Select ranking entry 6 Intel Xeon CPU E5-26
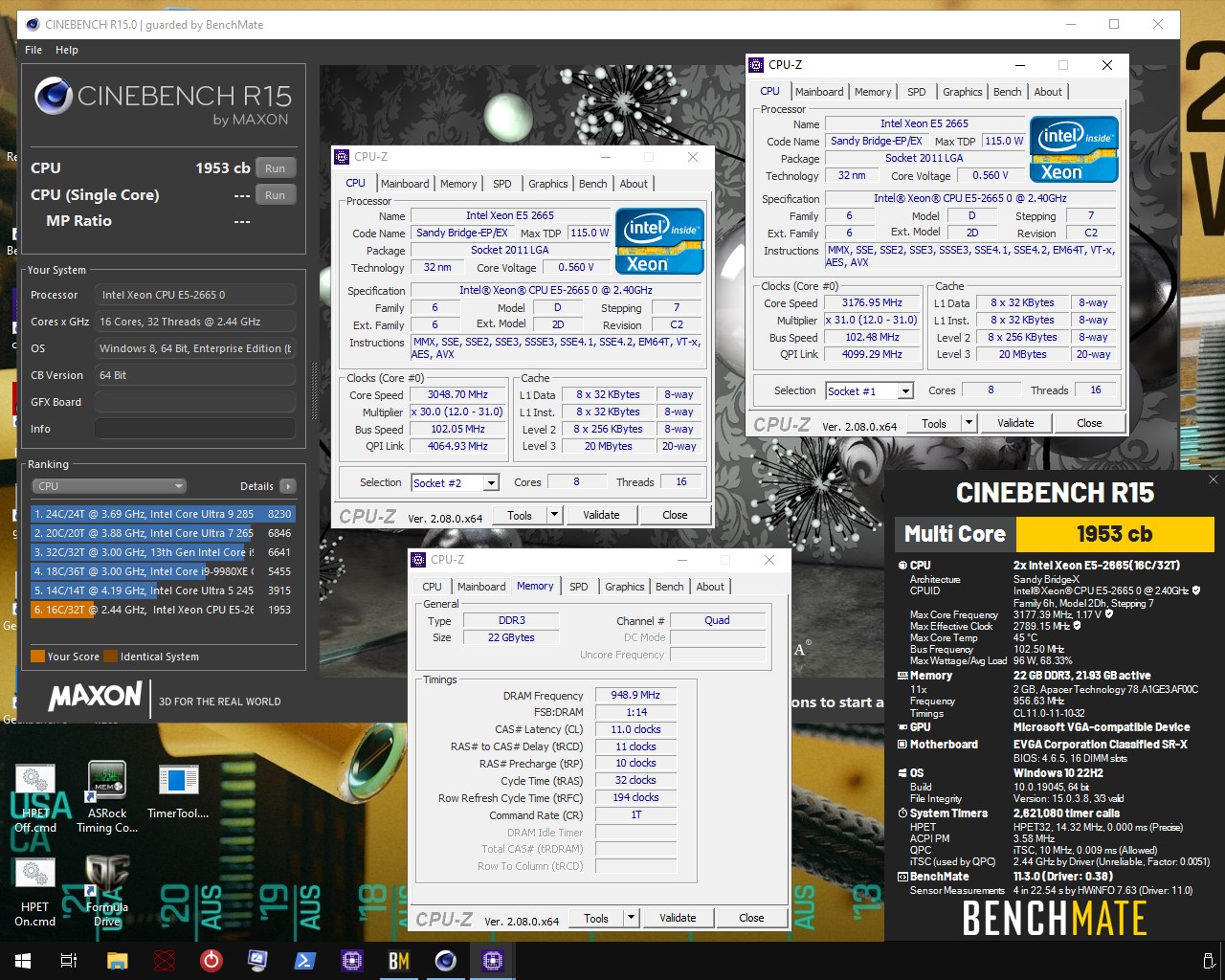The height and width of the screenshot is (980, 1225). (163, 610)
